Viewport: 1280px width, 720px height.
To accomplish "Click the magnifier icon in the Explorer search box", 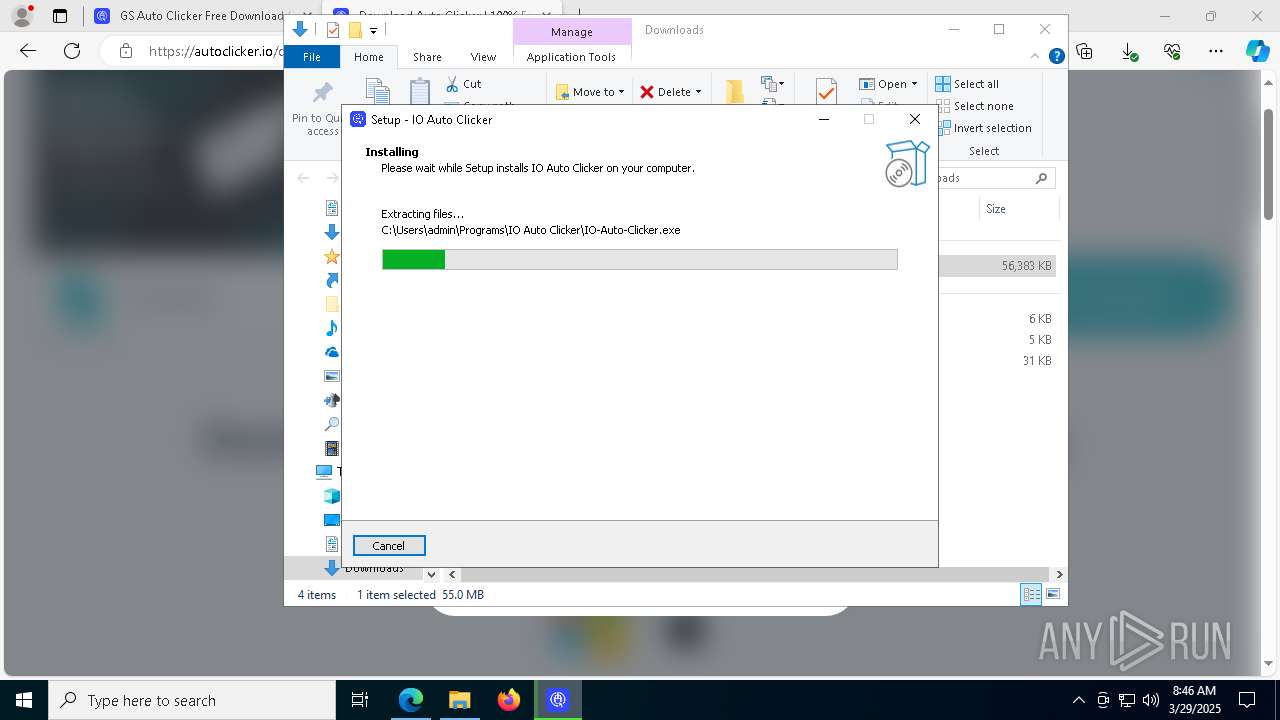I will (1041, 178).
